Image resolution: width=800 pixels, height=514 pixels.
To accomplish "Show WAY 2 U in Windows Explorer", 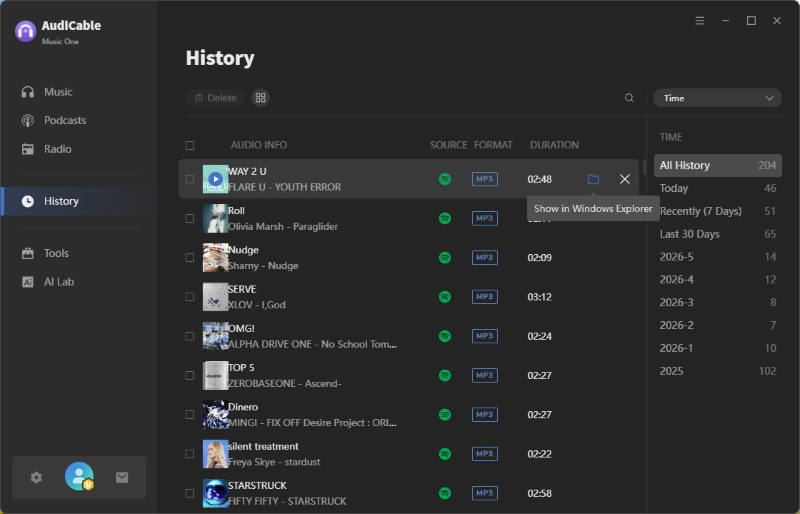I will pyautogui.click(x=593, y=179).
